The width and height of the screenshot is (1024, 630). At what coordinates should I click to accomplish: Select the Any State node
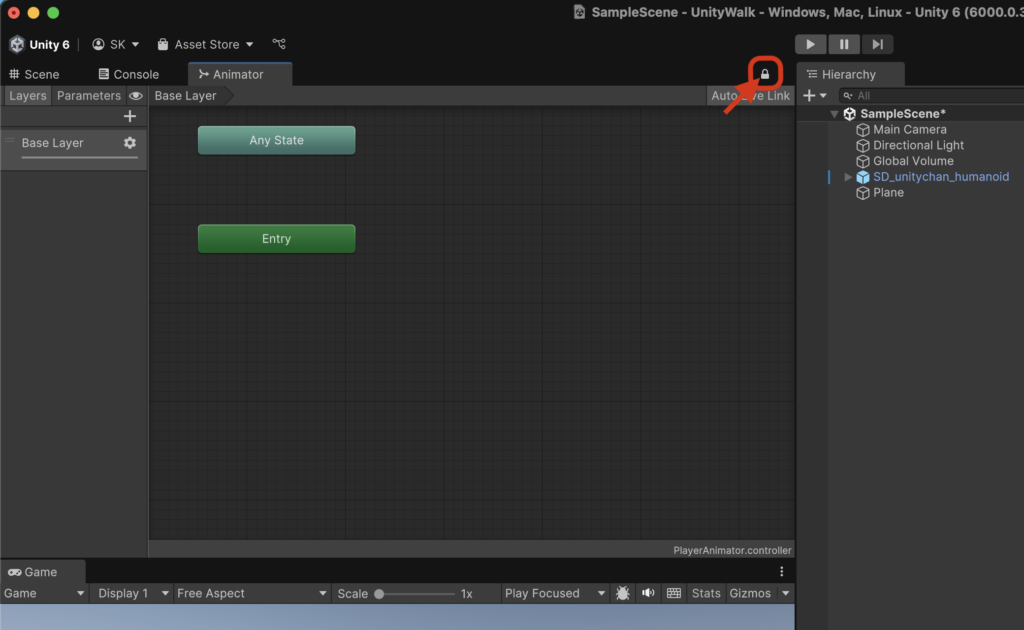pos(276,140)
